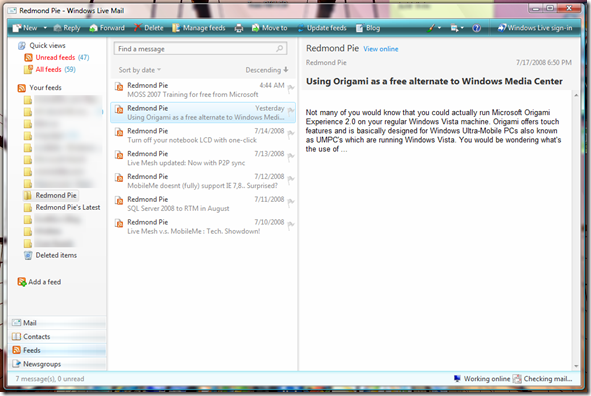Open MobileMe doesnt support IE item
Viewport: 591px width, 396px height.
click(203, 181)
